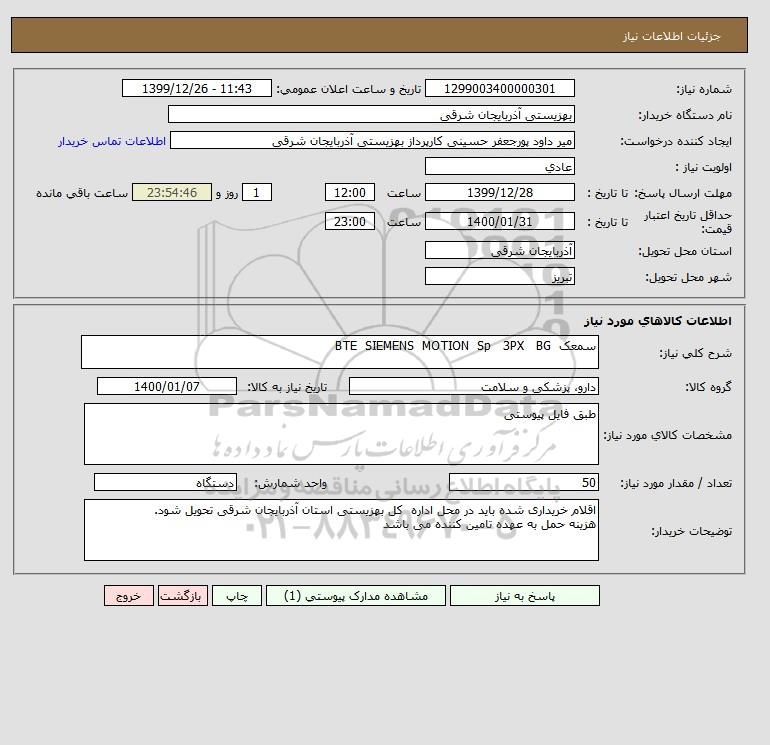Click the buyer organization name field
Image resolution: width=770 pixels, height=745 pixels.
(x=371, y=114)
